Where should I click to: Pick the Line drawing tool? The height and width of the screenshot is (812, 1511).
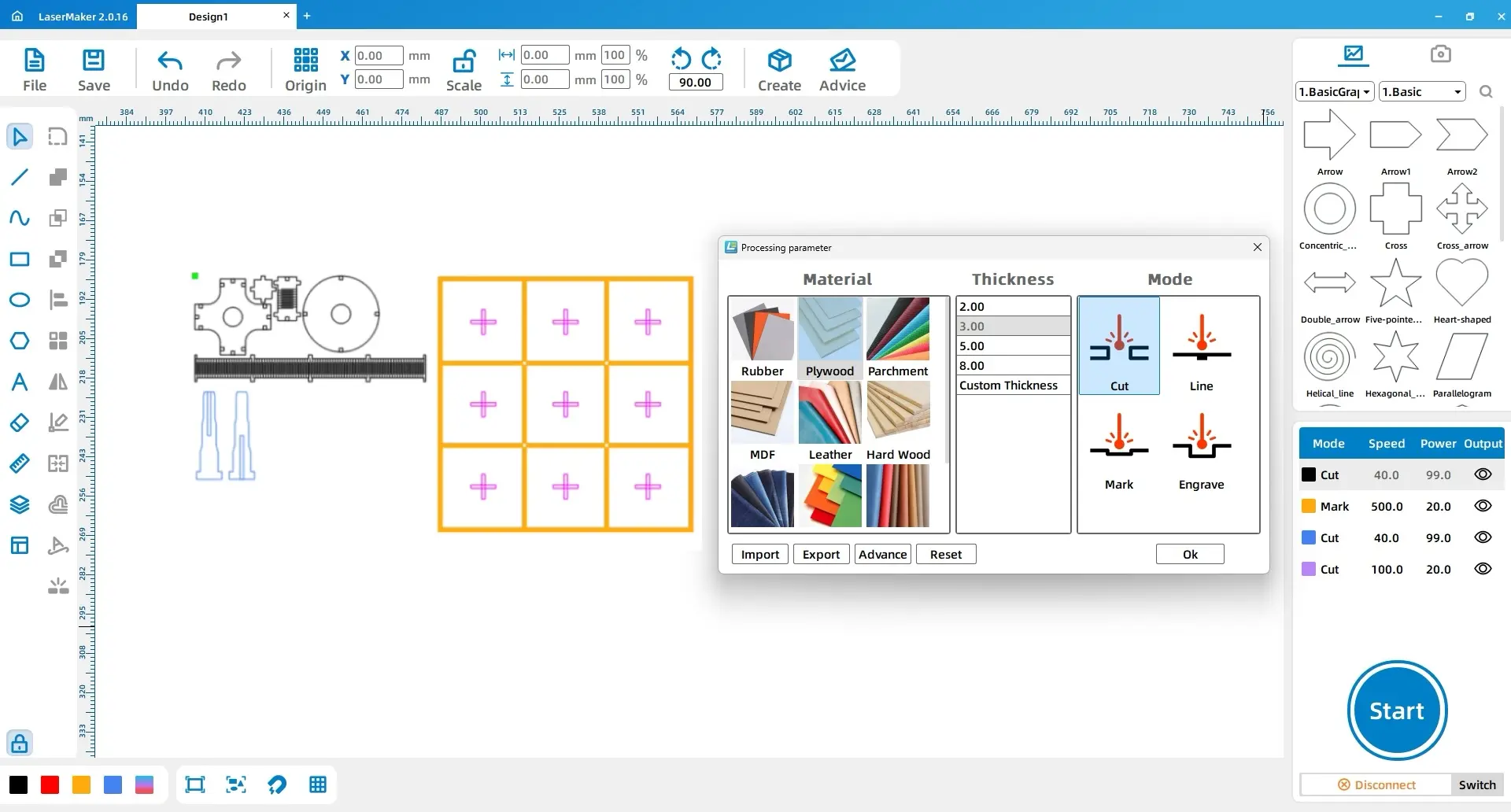pos(20,177)
